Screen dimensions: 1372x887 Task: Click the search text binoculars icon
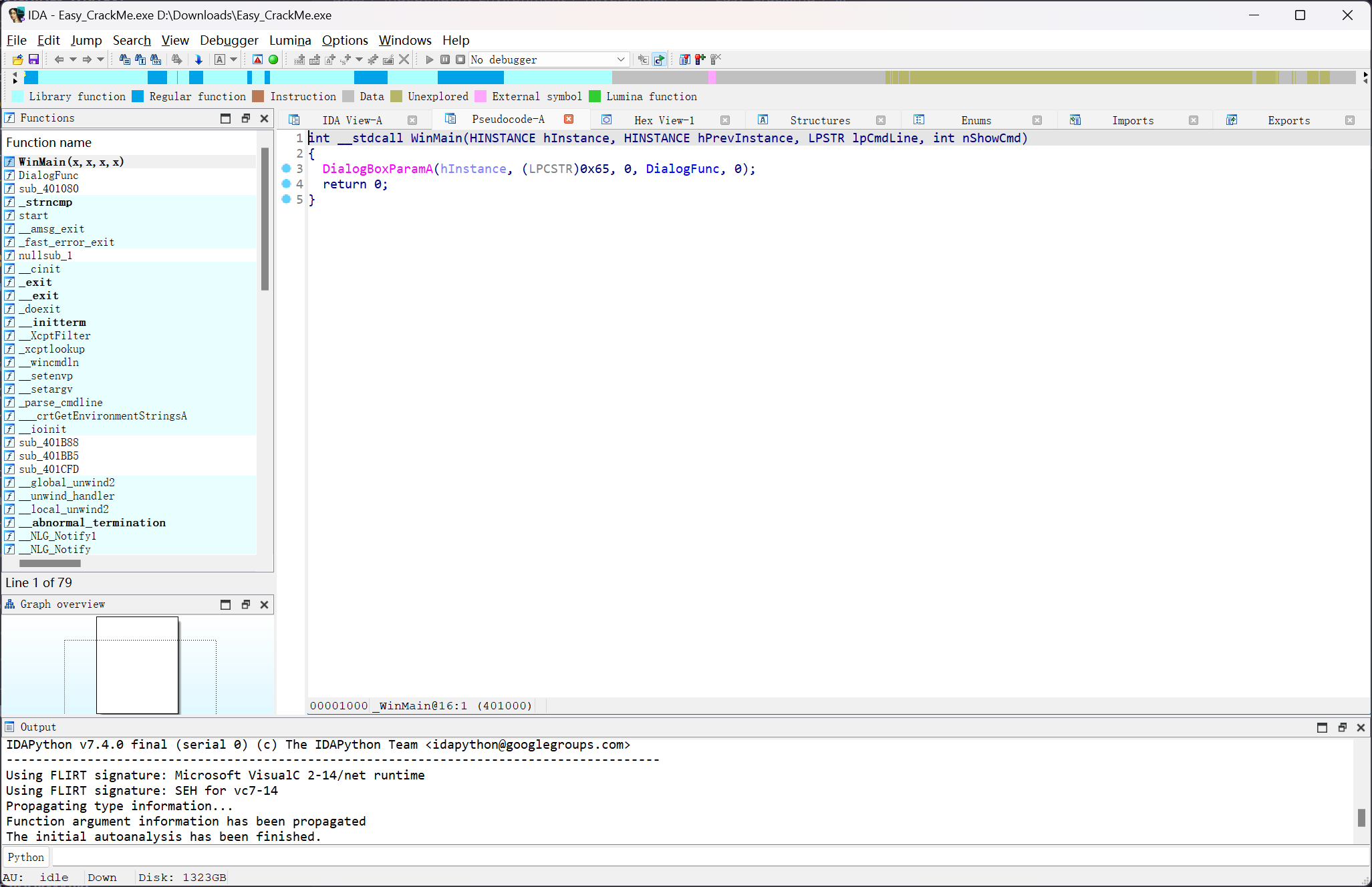(140, 59)
